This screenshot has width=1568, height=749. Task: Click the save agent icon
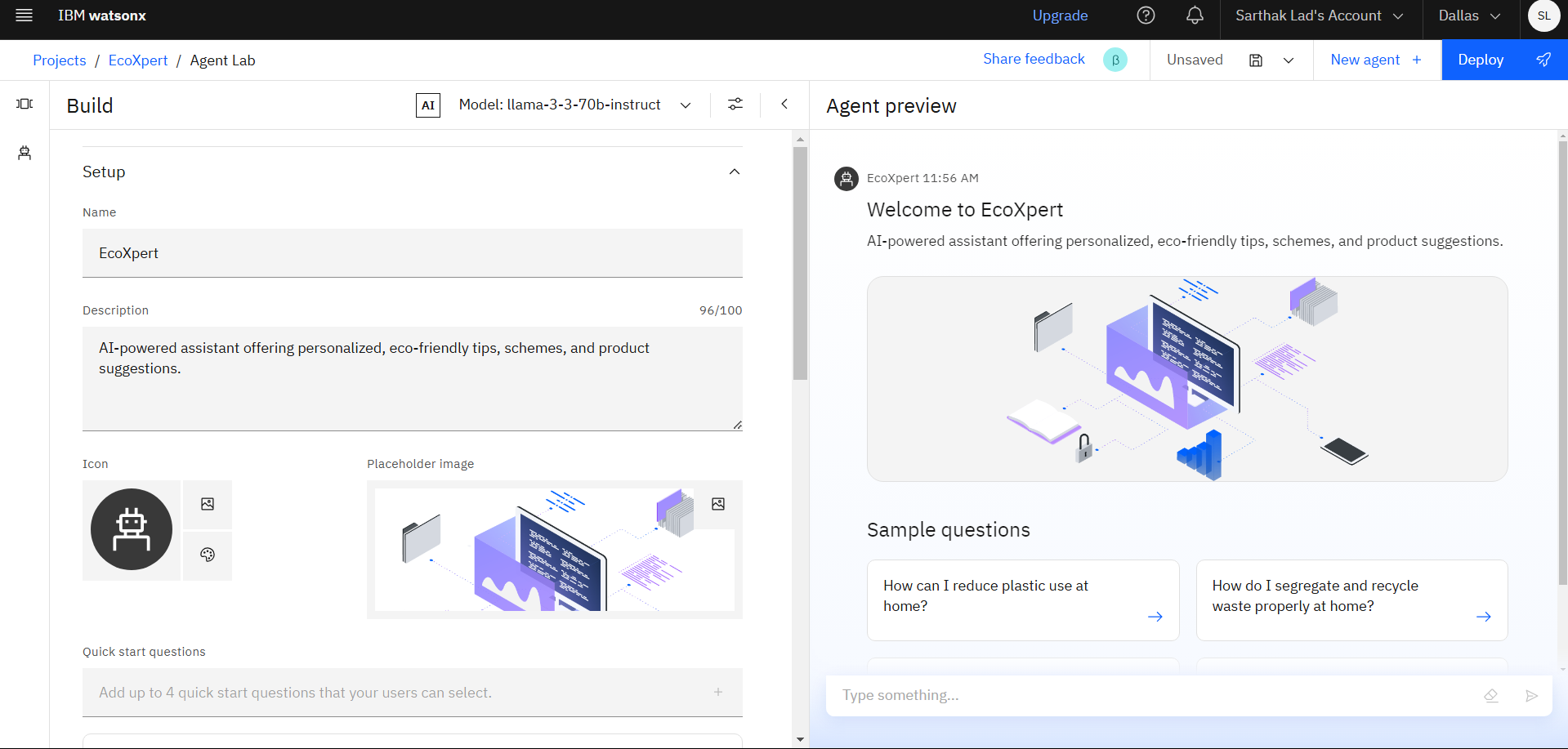(1256, 60)
